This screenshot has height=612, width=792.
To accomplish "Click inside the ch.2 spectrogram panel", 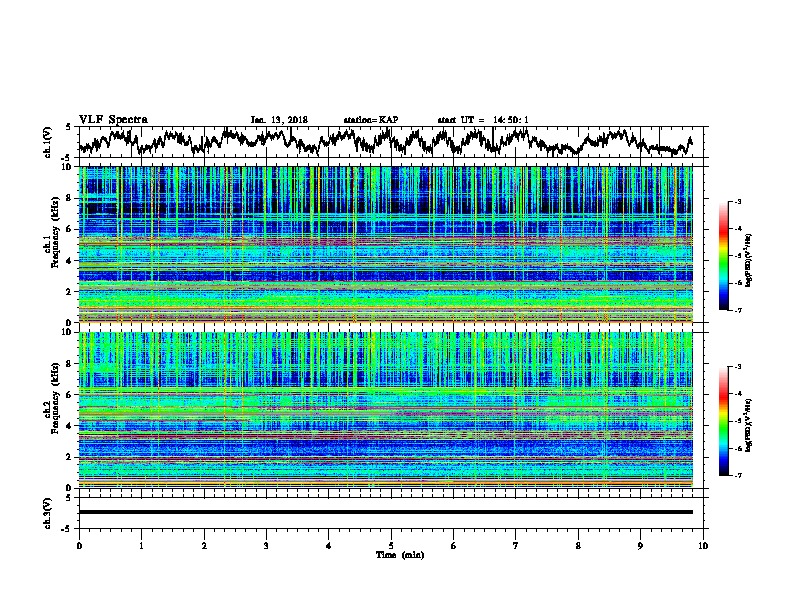I will [x=385, y=410].
